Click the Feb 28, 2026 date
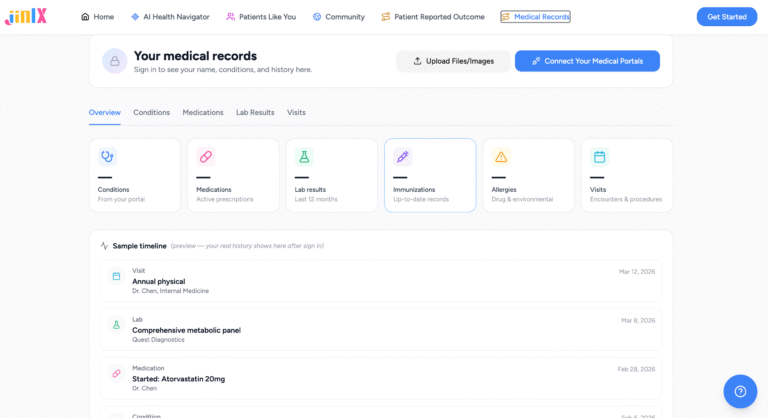 [636, 369]
